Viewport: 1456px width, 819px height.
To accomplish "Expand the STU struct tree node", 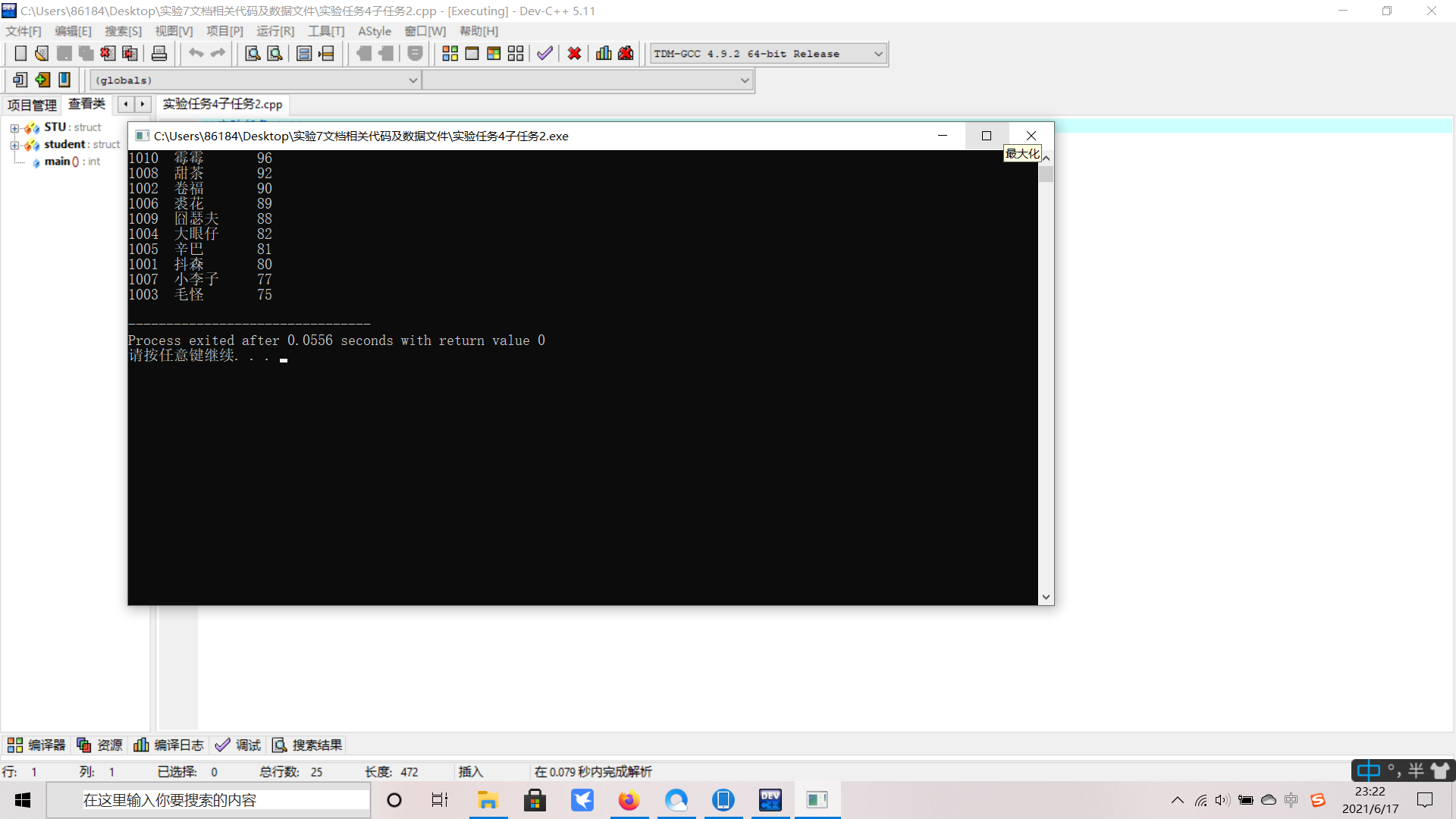I will click(14, 128).
